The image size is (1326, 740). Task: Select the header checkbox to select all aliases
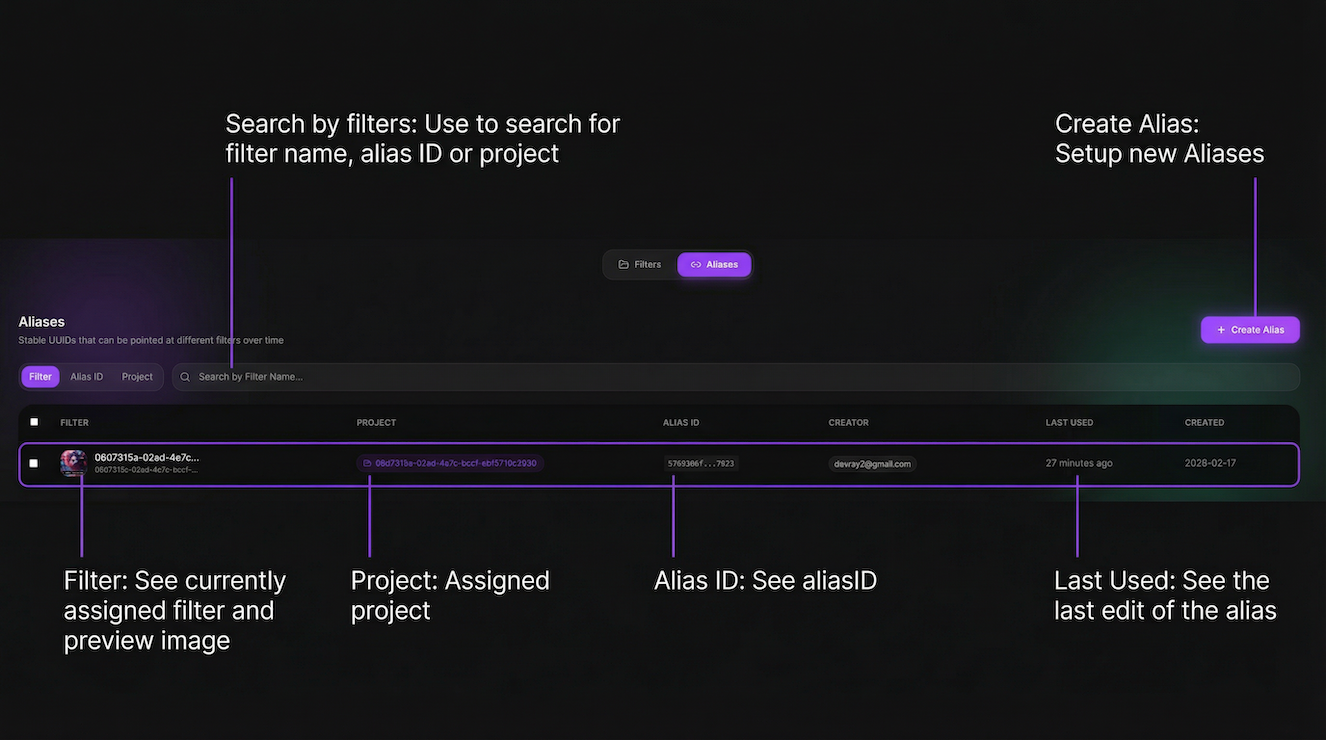tap(34, 422)
